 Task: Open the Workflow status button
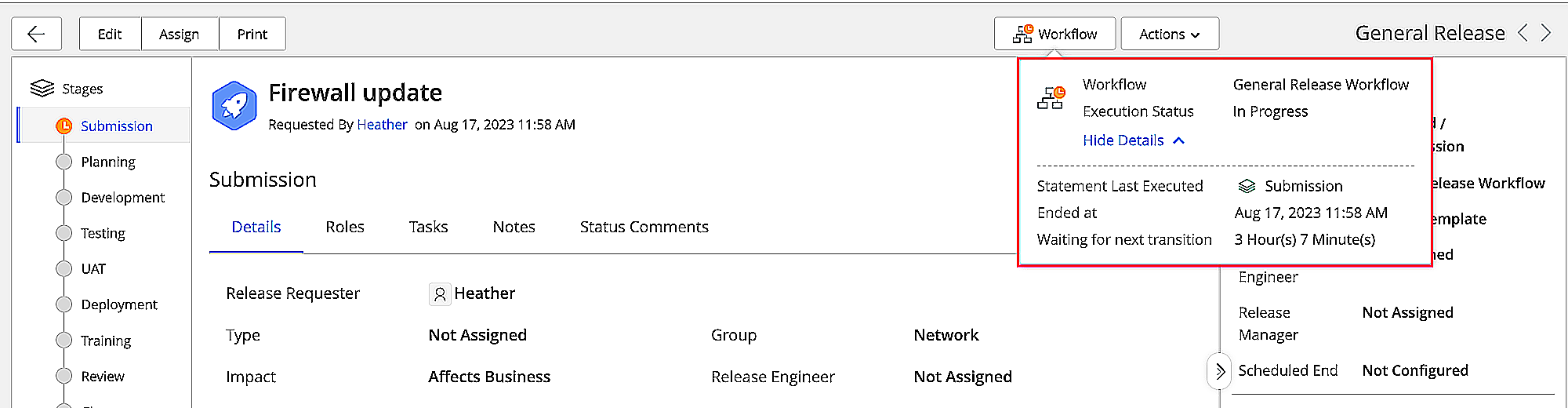click(1054, 34)
